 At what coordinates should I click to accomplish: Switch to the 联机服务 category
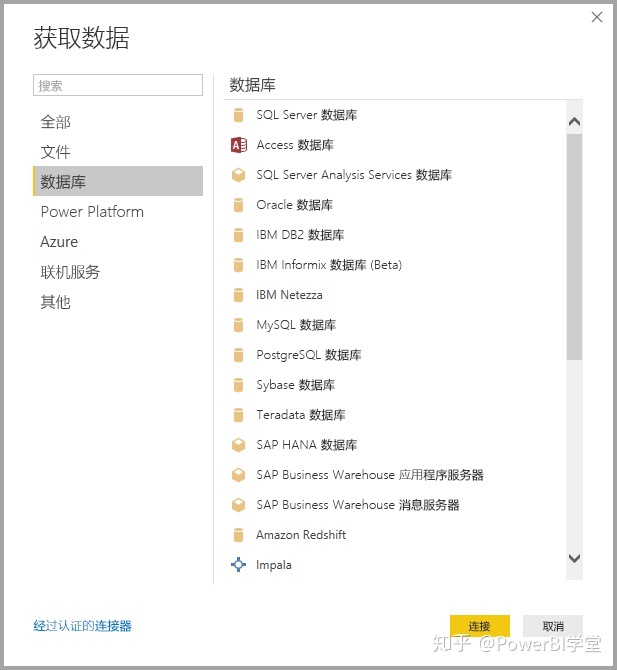pyautogui.click(x=118, y=272)
